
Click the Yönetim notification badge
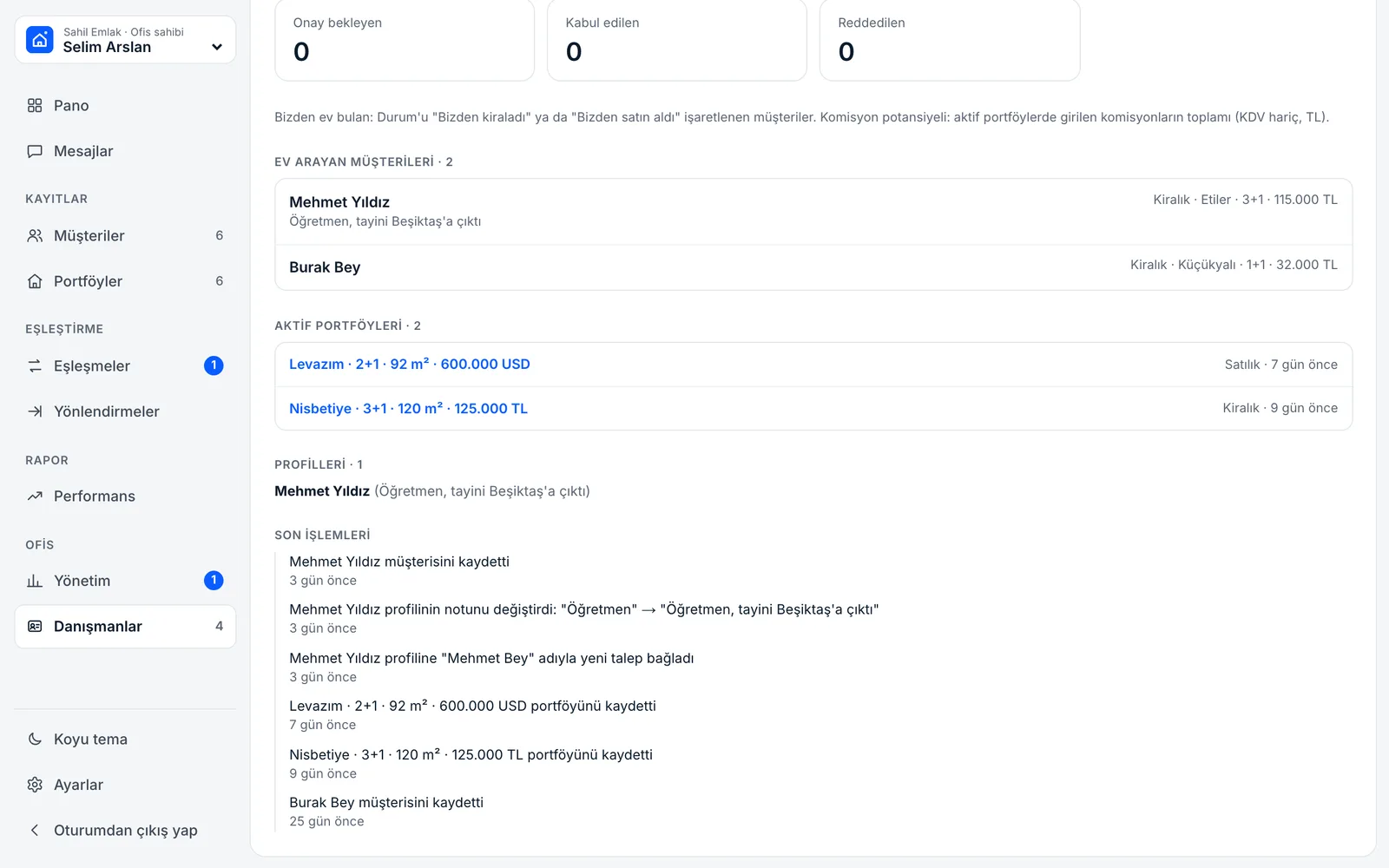point(214,580)
